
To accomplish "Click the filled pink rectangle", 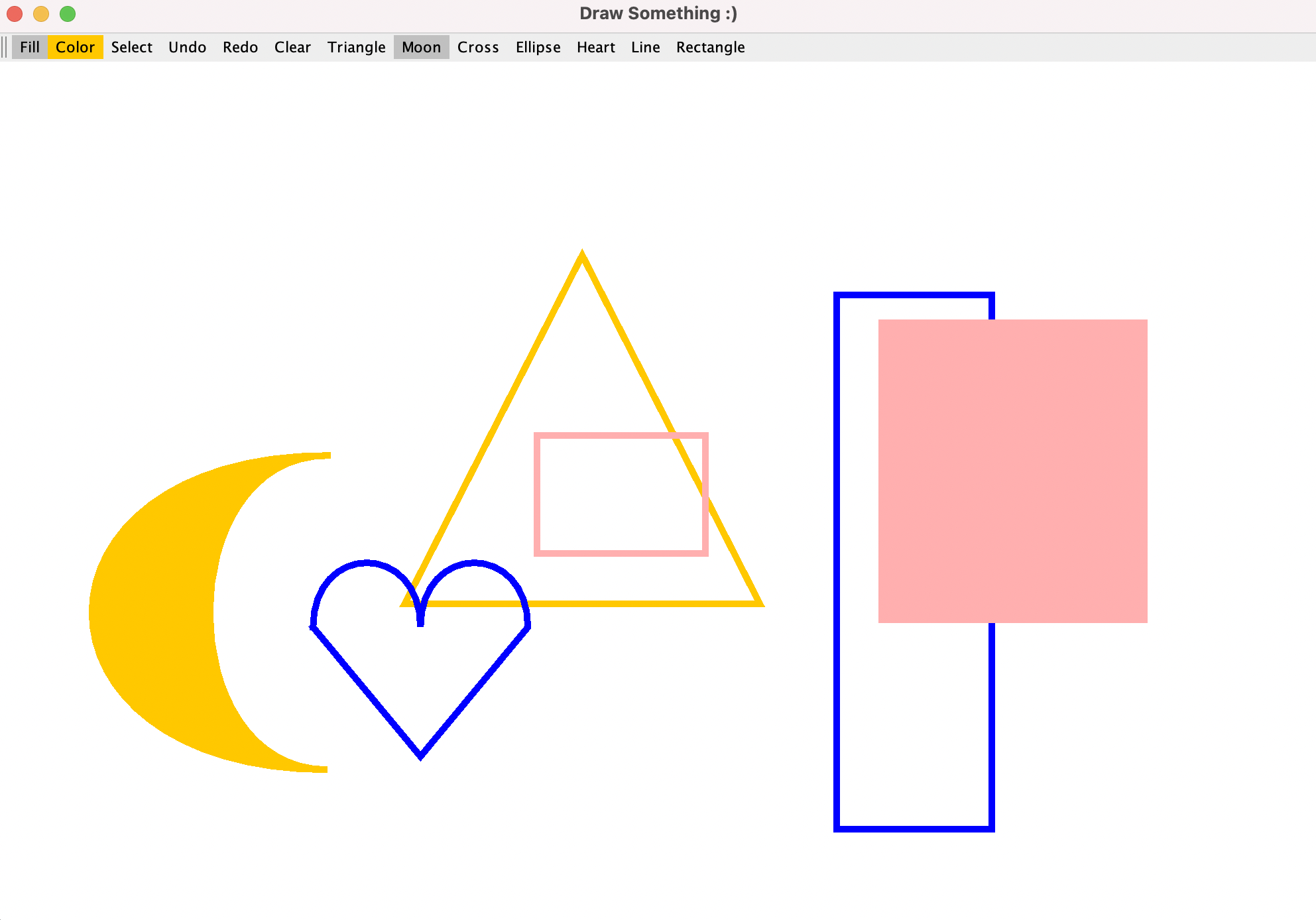I will (x=1012, y=471).
